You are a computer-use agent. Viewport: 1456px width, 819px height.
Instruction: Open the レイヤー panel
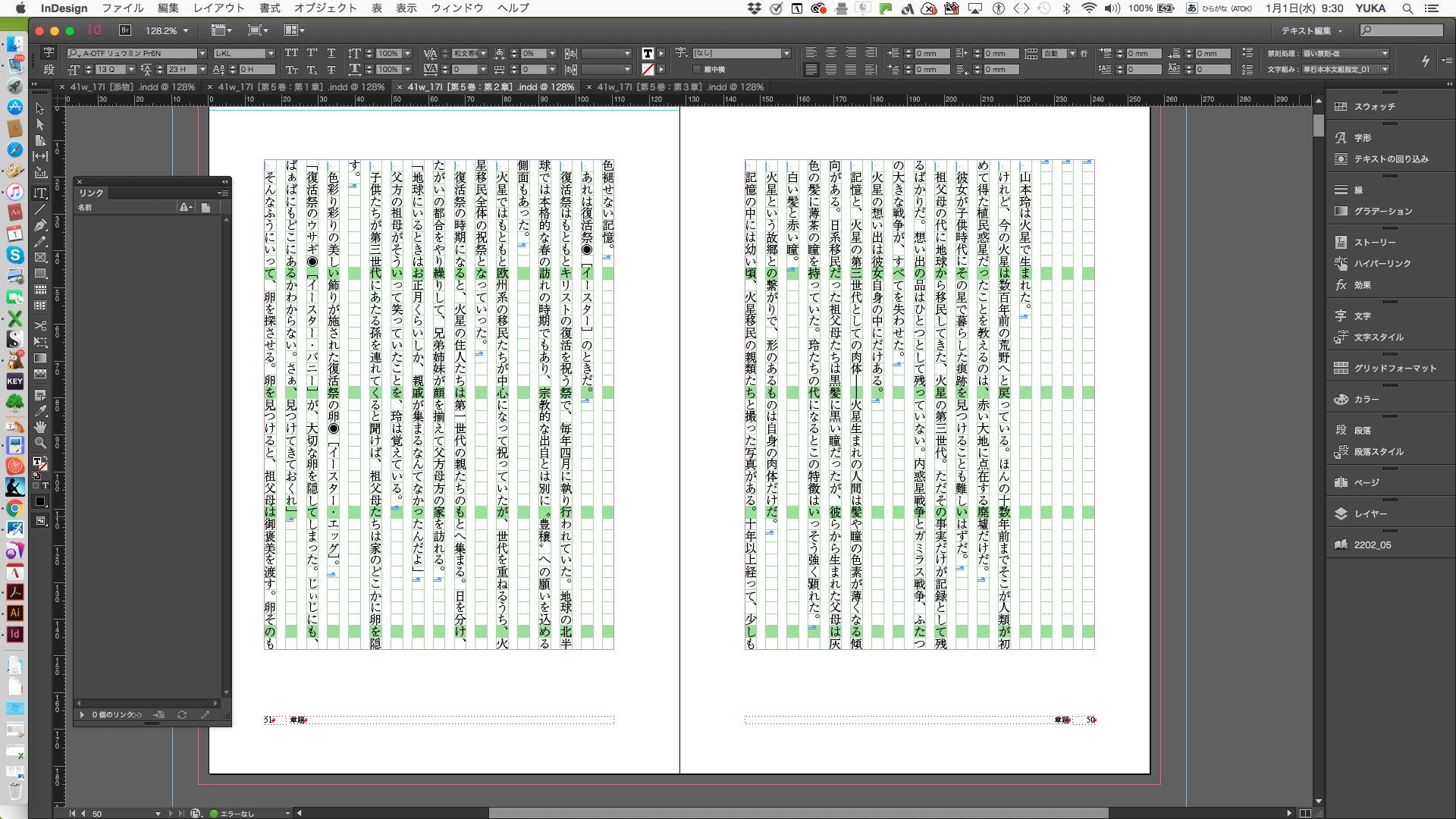(x=1370, y=514)
